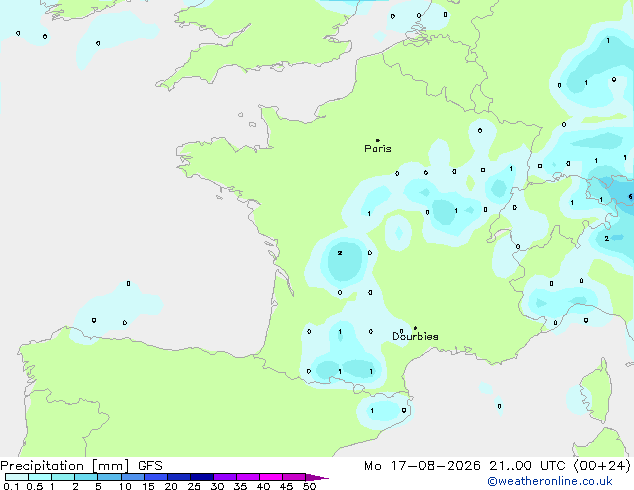Click the 25–30 mm dark blue swatch
The image size is (634, 490).
[x=201, y=477]
